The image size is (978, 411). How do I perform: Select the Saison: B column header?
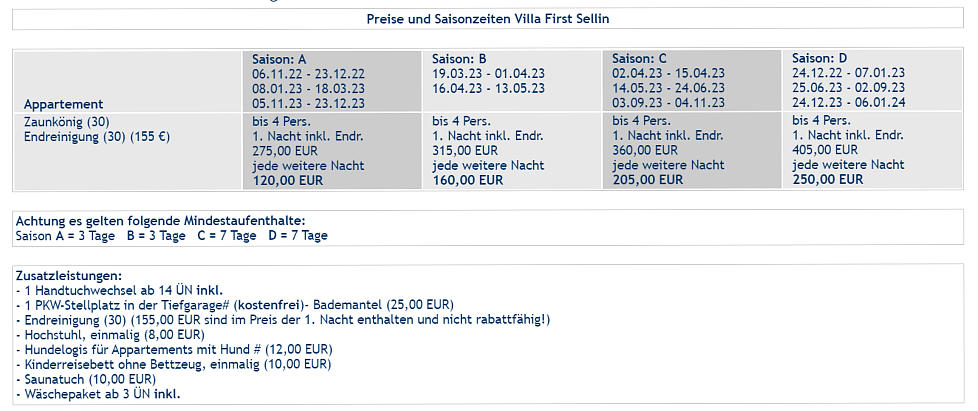coord(459,59)
